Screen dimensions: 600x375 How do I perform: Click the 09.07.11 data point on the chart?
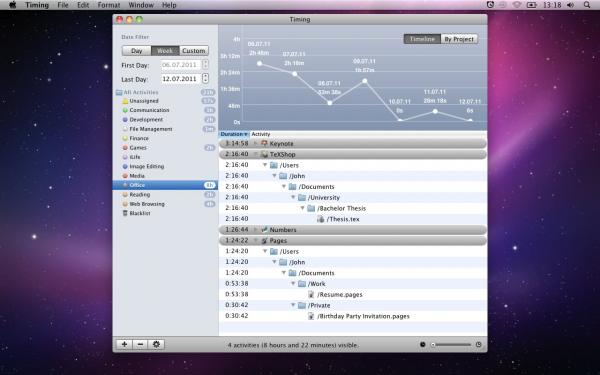tap(365, 81)
